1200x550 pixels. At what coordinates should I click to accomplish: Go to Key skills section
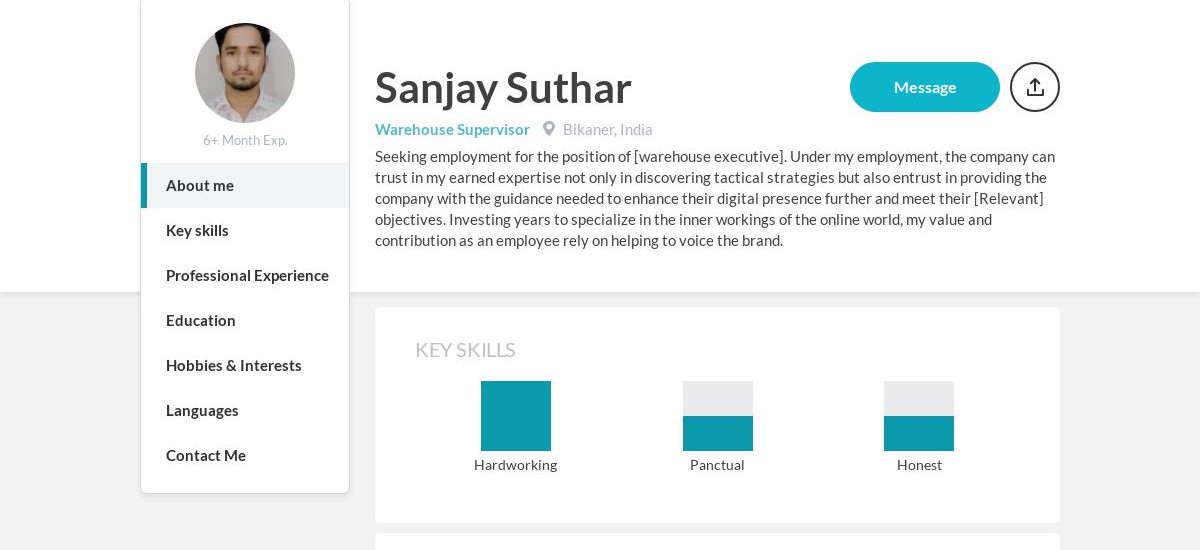(x=197, y=230)
